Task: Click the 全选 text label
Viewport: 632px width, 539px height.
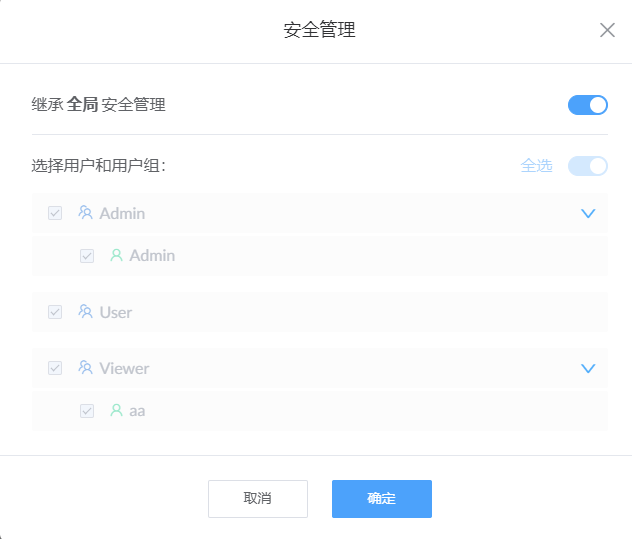Action: click(536, 166)
